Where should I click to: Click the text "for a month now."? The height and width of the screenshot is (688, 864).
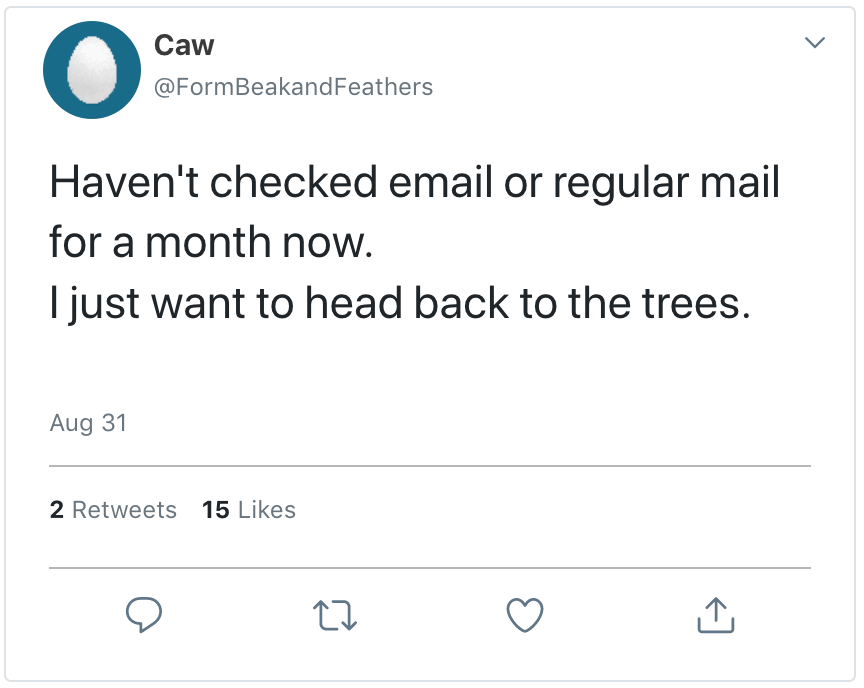210,244
